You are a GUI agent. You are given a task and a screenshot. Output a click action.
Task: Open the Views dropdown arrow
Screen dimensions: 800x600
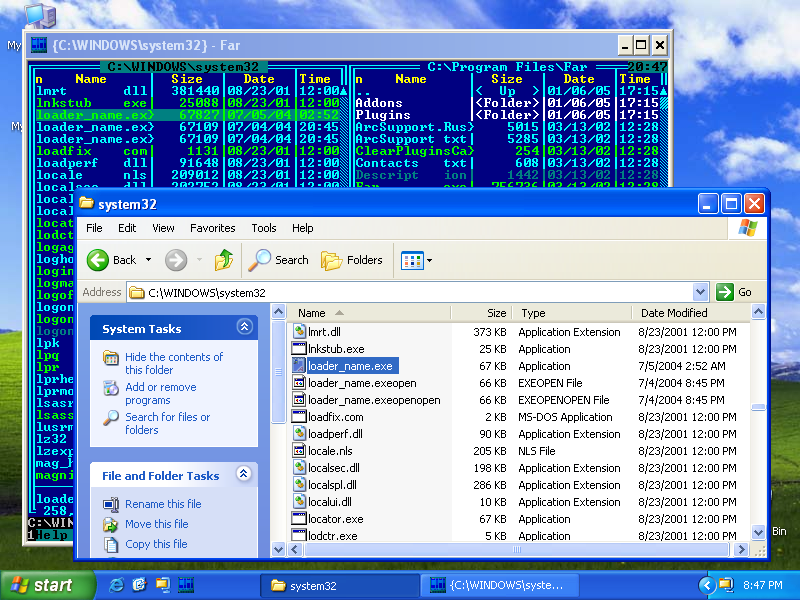click(430, 260)
